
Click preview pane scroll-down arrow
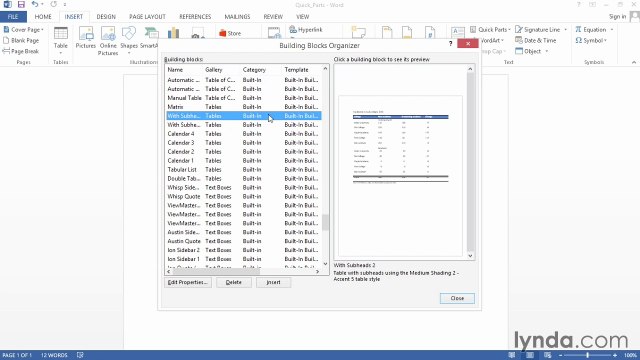pos(470,256)
